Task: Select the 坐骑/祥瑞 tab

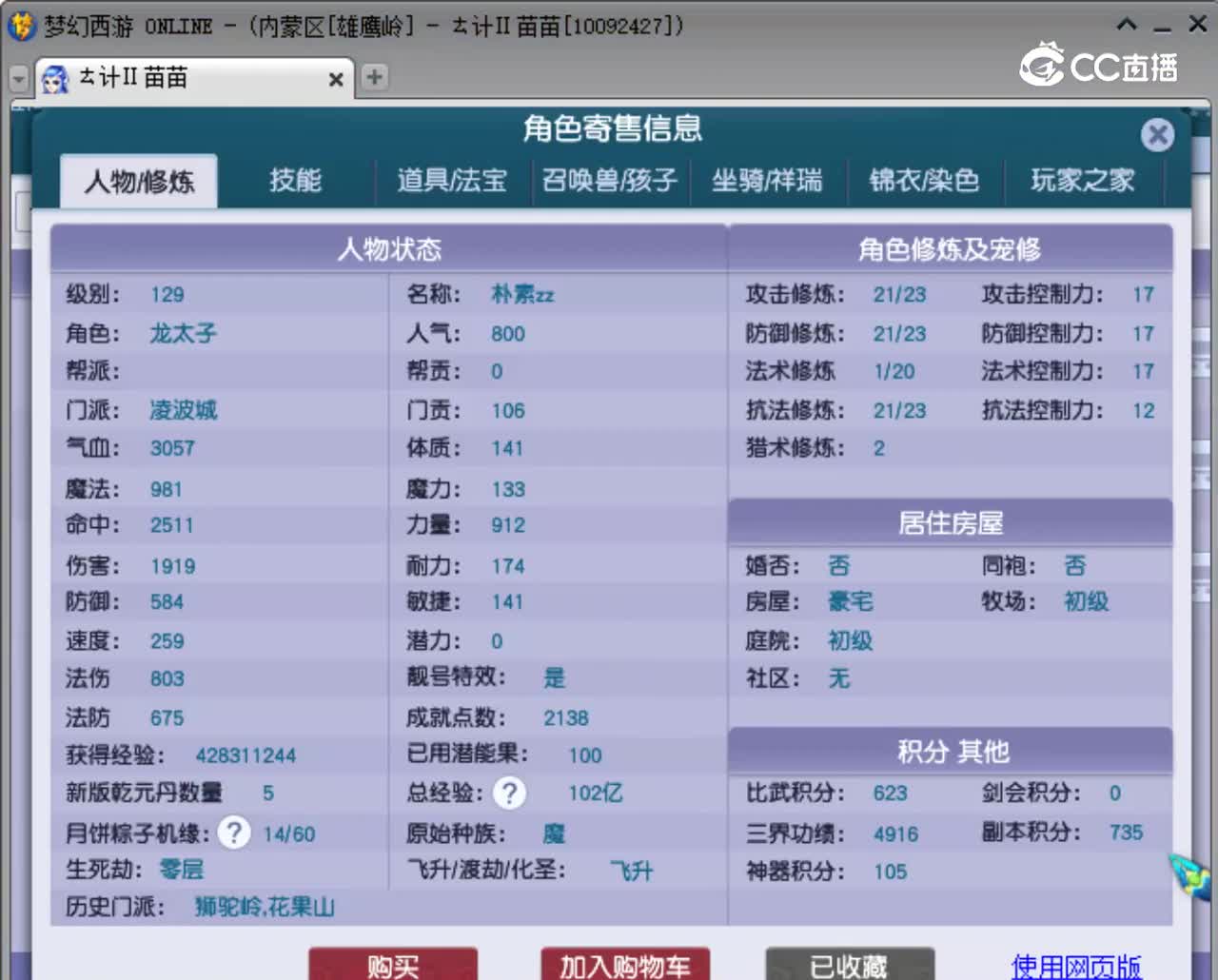Action: click(767, 180)
